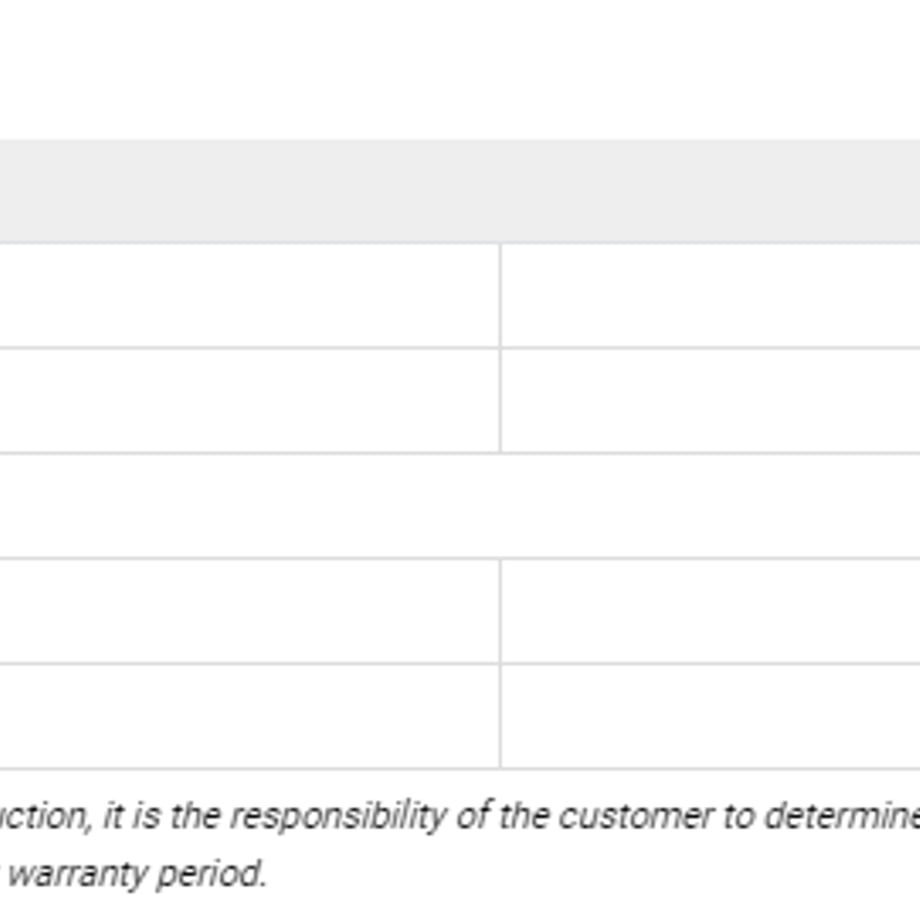The image size is (920, 920).
Task: Click the second row's right empty cell
Action: tap(711, 400)
